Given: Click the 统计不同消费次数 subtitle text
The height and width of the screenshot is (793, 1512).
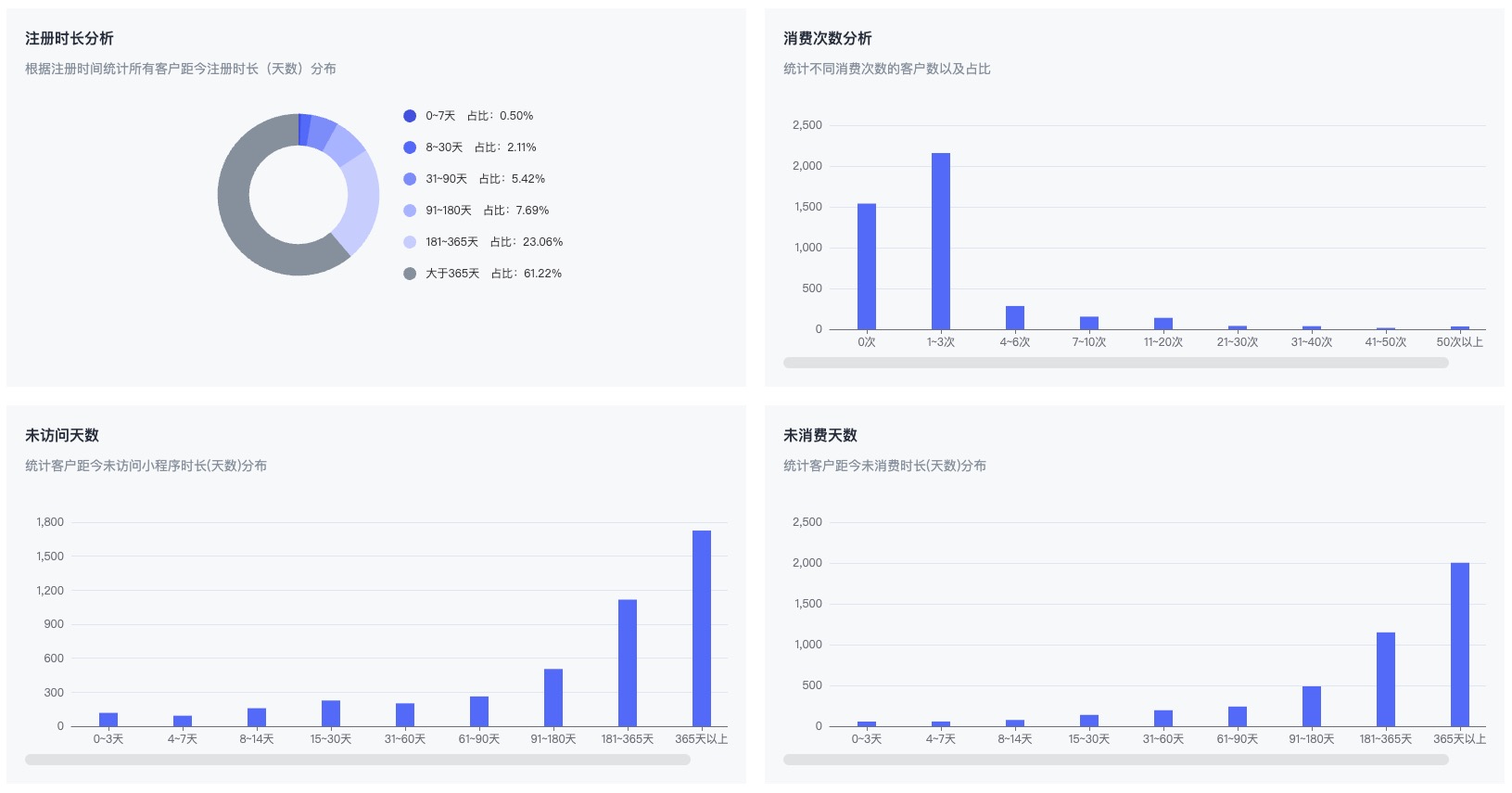Looking at the screenshot, I should click(887, 69).
